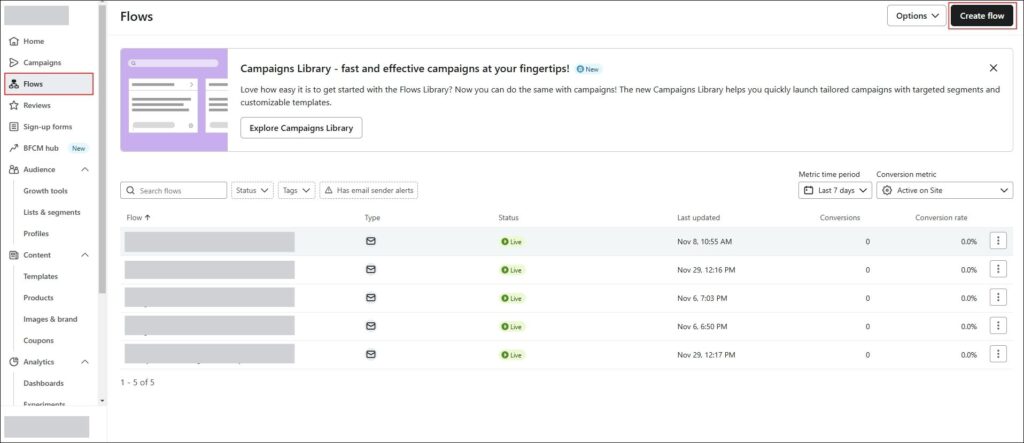Click the Type column header
The height and width of the screenshot is (443, 1024).
(x=372, y=218)
